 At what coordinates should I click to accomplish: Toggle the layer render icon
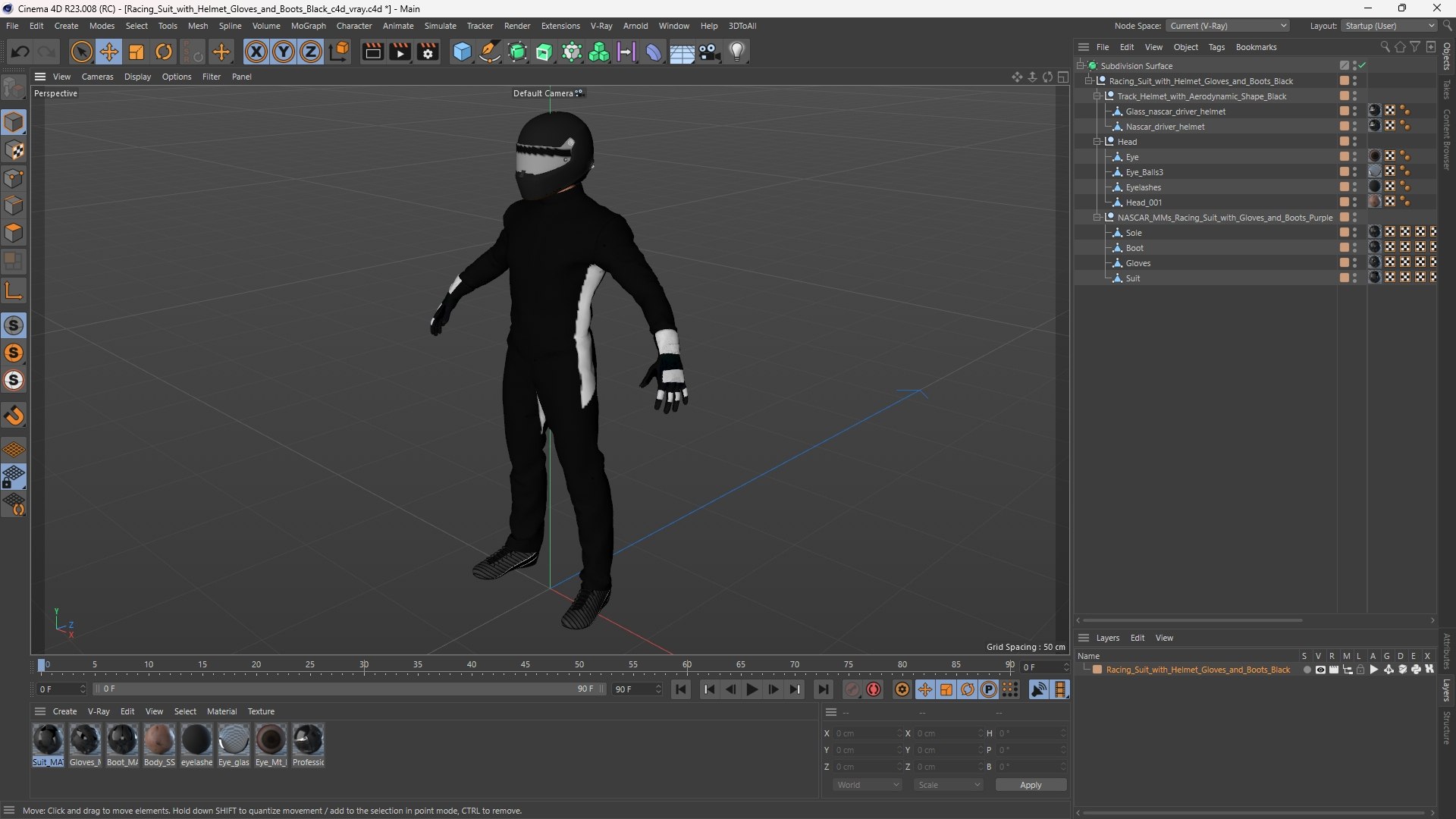(1334, 670)
